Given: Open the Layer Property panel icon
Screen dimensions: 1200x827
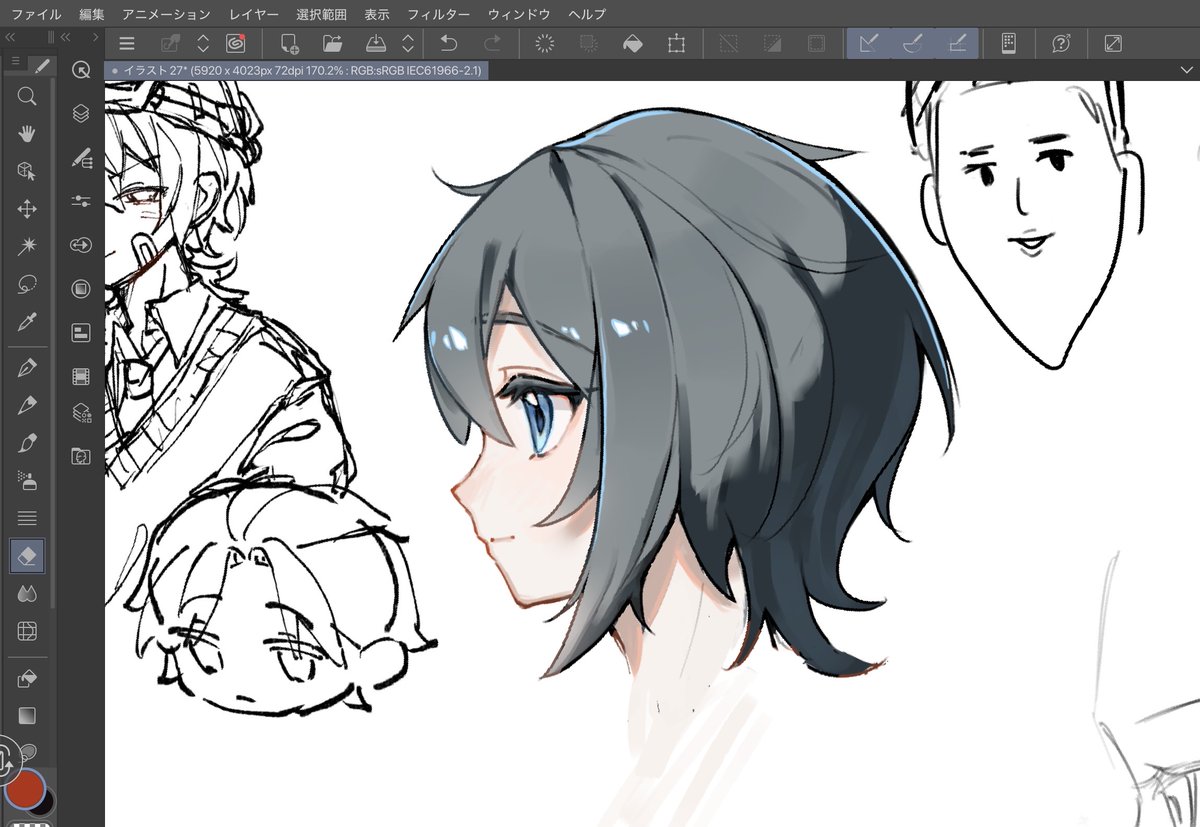Looking at the screenshot, I should pos(81,332).
